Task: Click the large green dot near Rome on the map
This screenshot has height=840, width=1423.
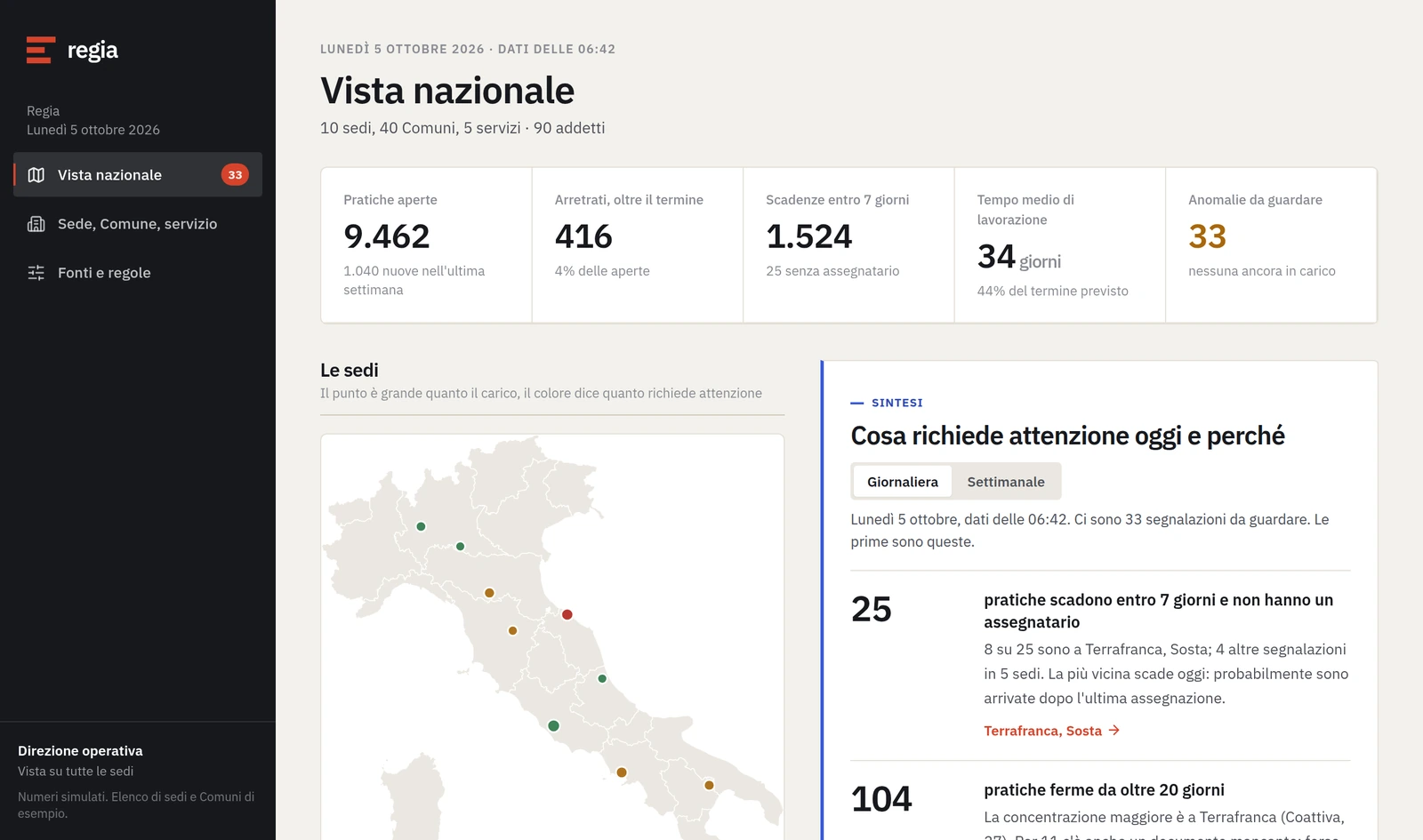Action: (554, 726)
